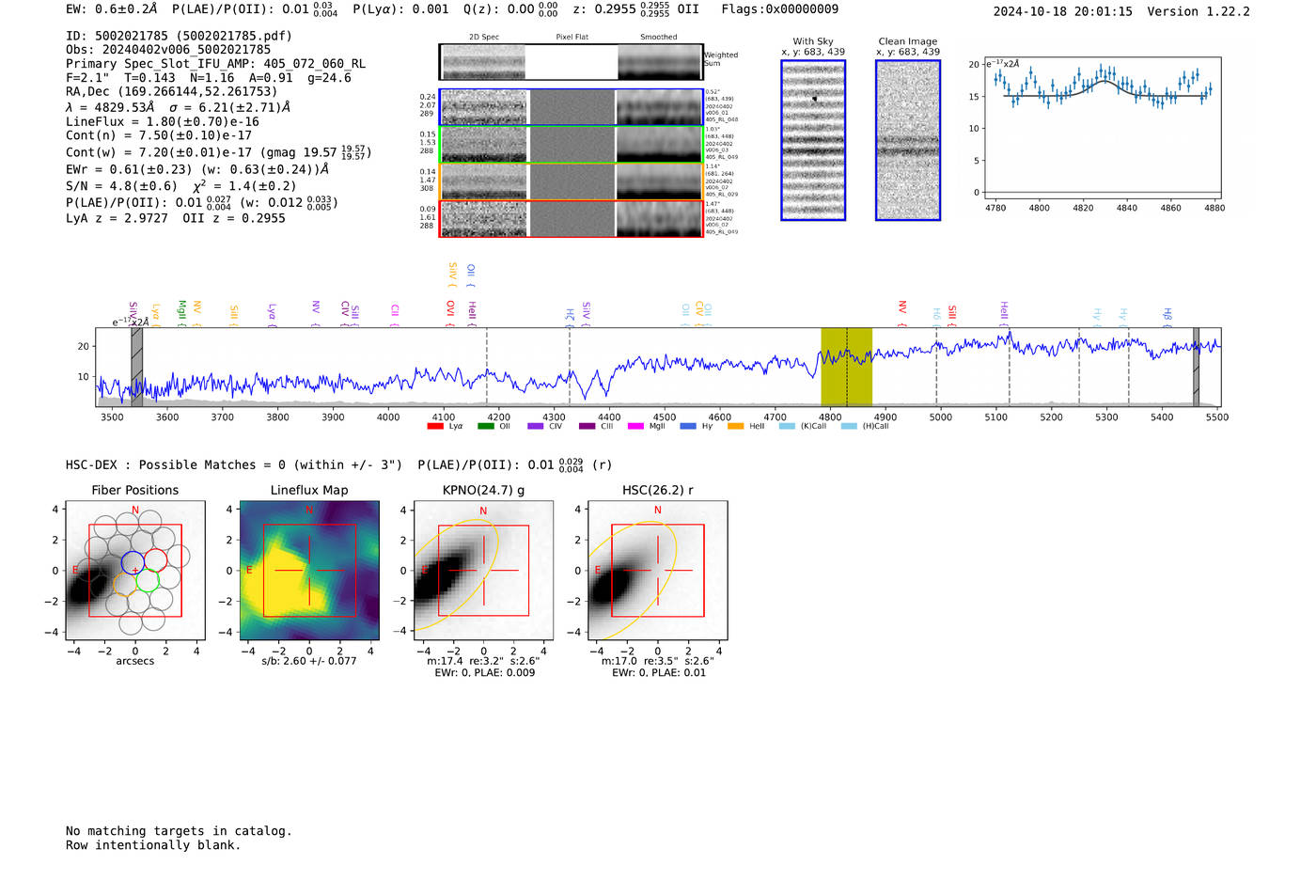Viewport: 1316px width, 896px height.
Task: Click the orange-bordered fiber 2D spectrum
Action: click(x=571, y=181)
